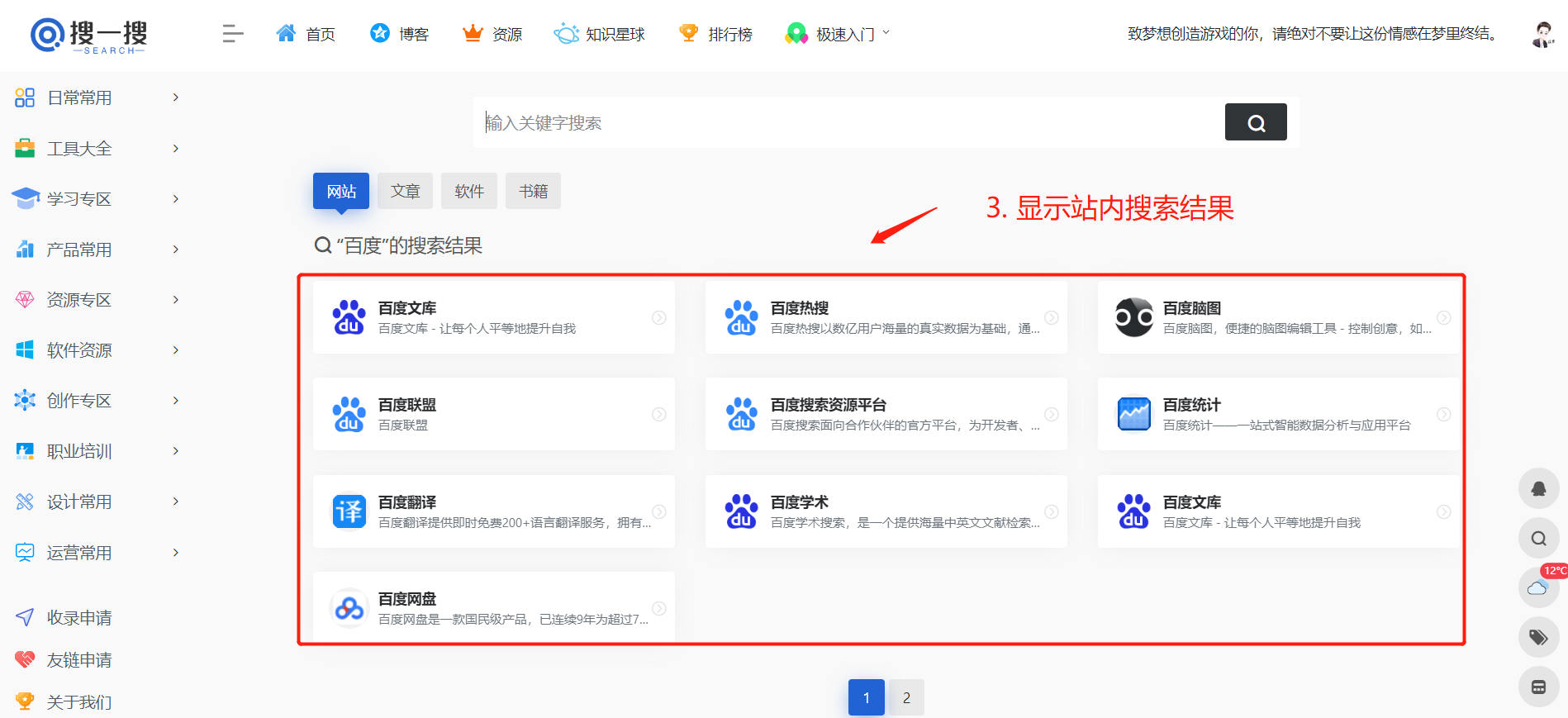Image resolution: width=1568 pixels, height=718 pixels.
Task: Switch to the 软件 tab
Action: 469,191
